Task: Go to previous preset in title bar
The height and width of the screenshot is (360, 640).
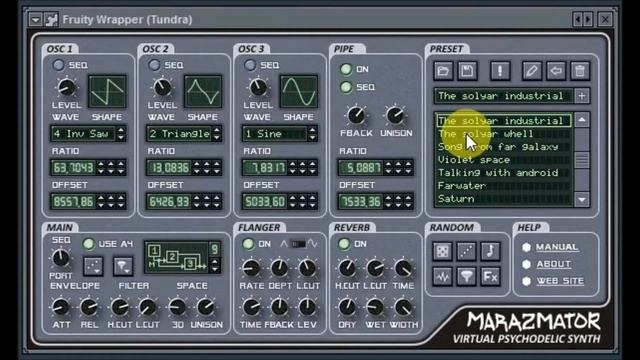Action: [x=578, y=19]
